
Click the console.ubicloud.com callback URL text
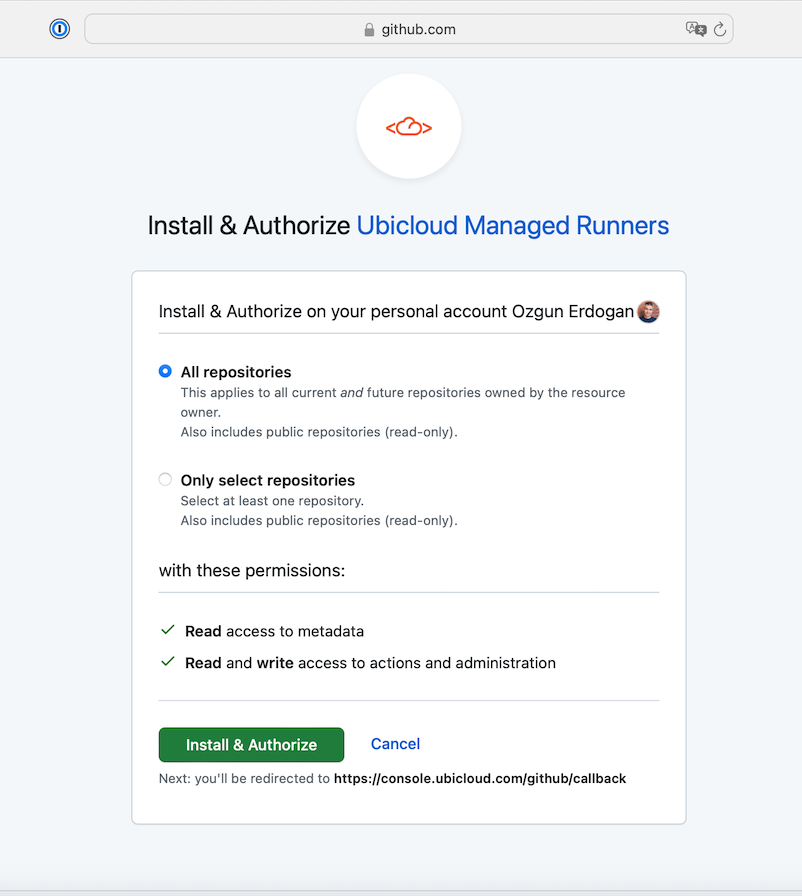pos(480,778)
